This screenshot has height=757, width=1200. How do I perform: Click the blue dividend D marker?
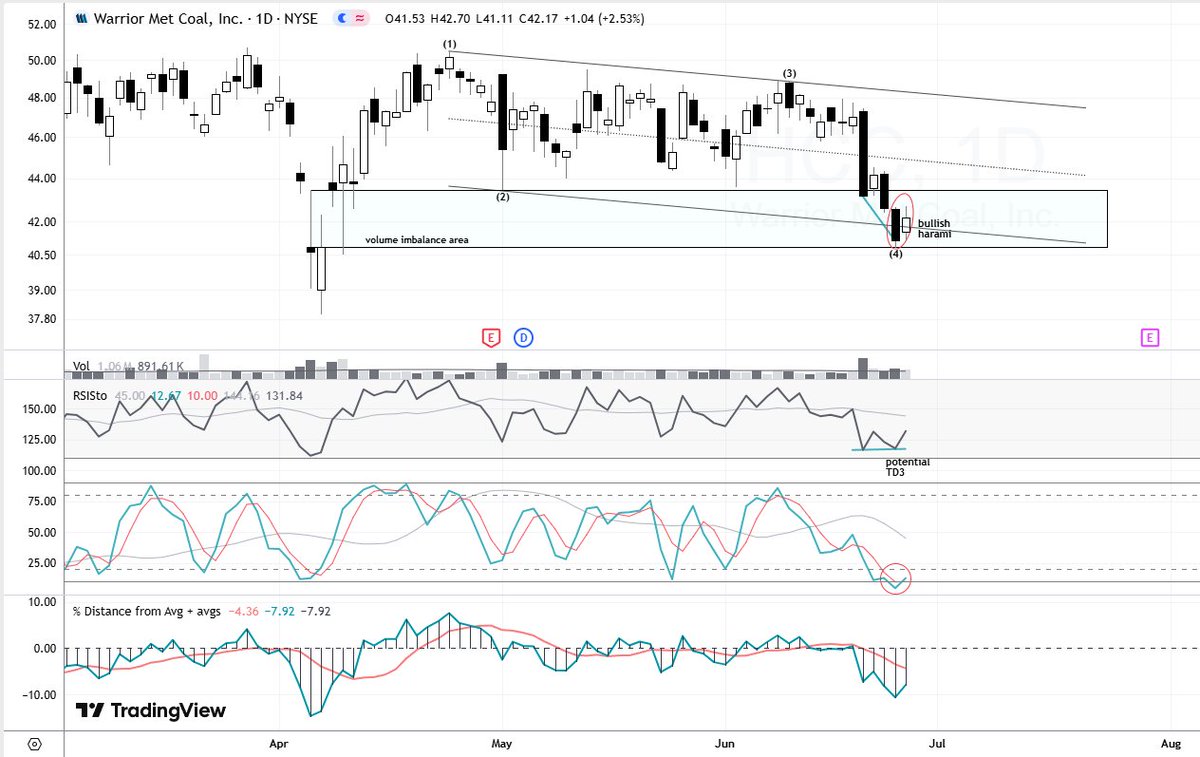tap(524, 338)
